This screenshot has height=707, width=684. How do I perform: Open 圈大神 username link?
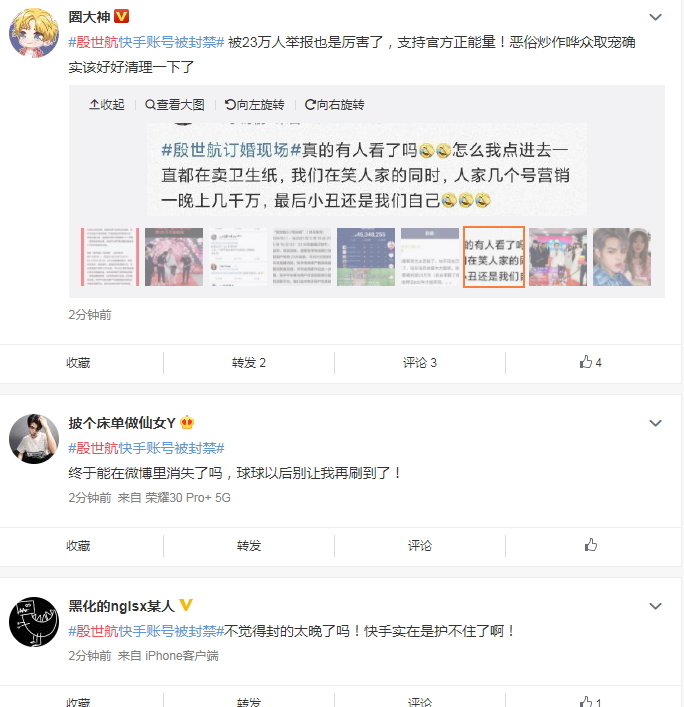pyautogui.click(x=89, y=17)
